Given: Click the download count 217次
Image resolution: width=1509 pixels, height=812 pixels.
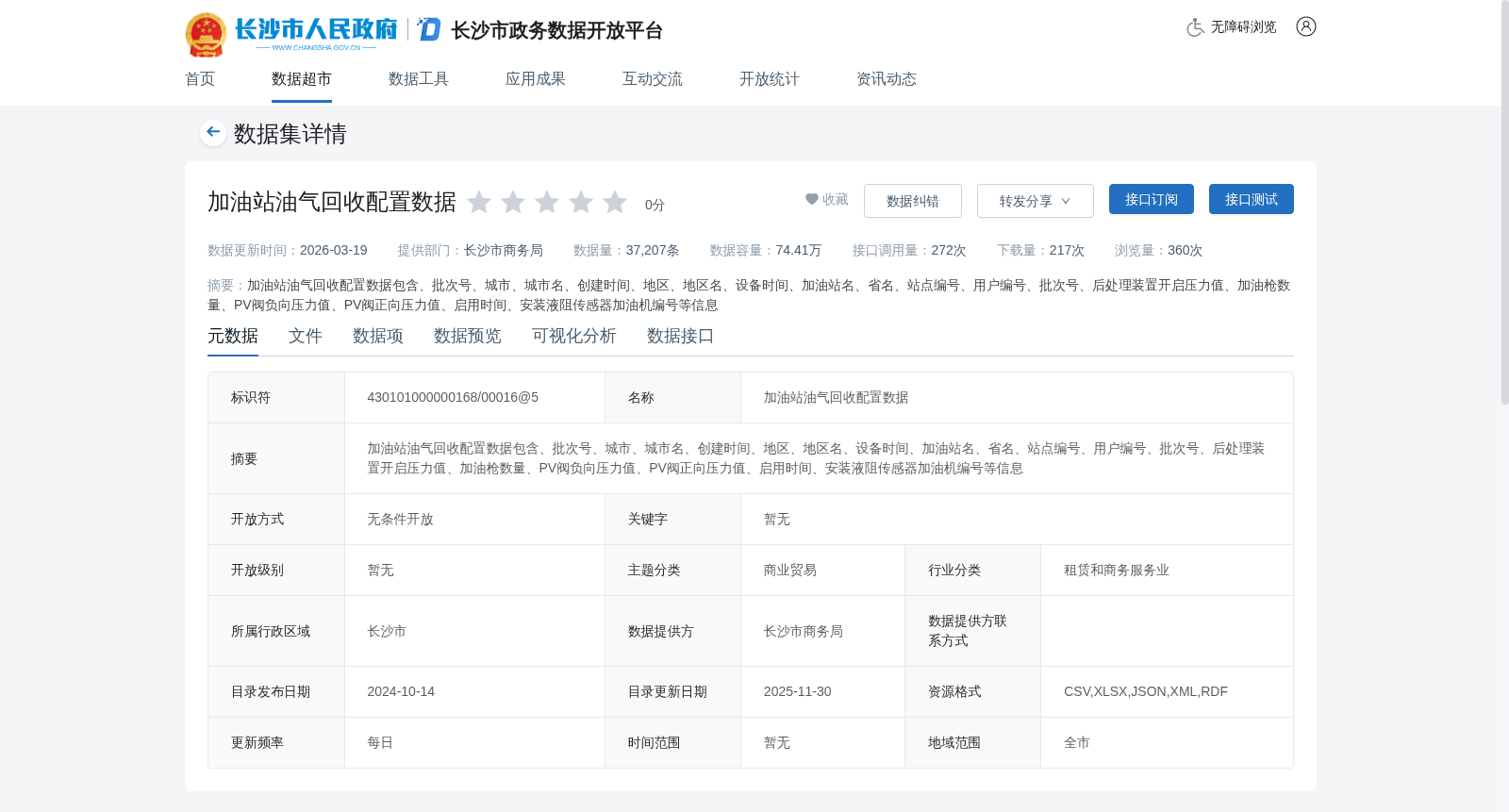Looking at the screenshot, I should pyautogui.click(x=1067, y=250).
